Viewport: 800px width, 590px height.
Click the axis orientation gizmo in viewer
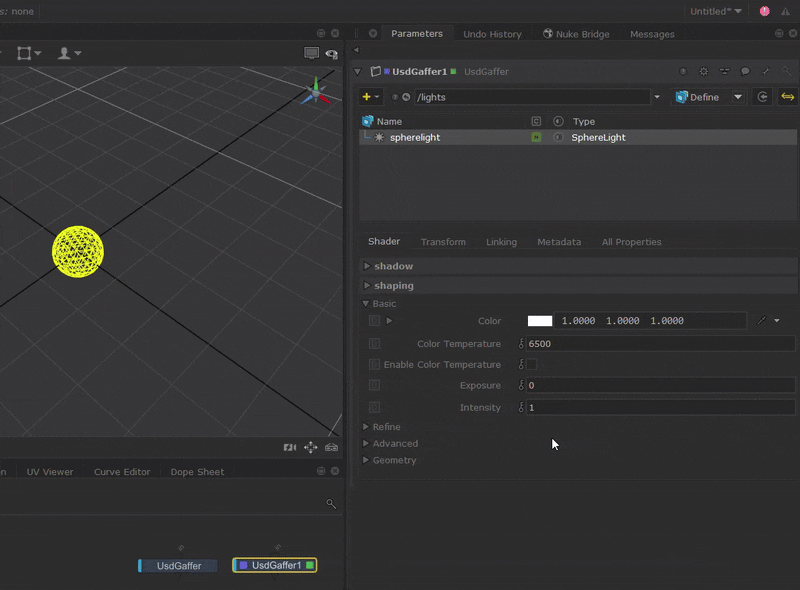(x=316, y=93)
